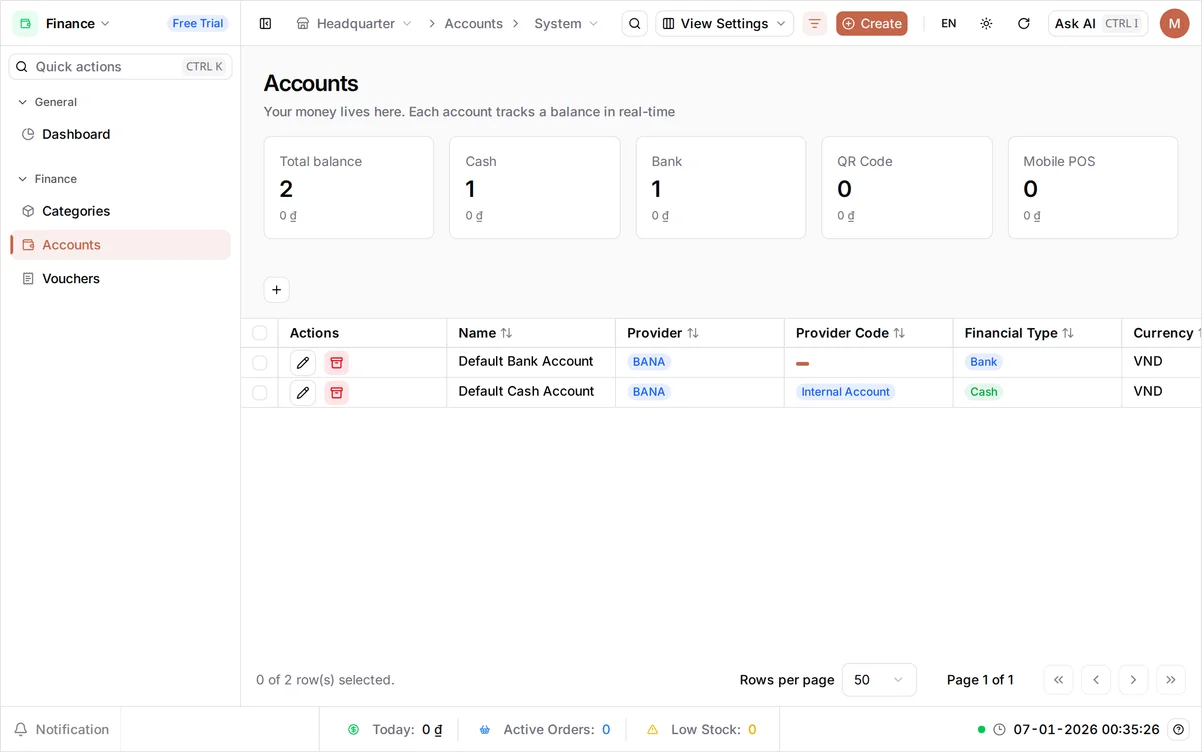
Task: Toggle the sidebar panel icon
Action: tap(265, 23)
